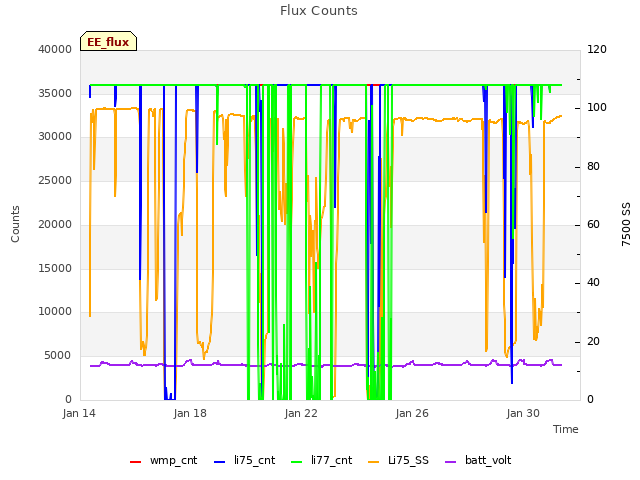640x480 pixels.
Task: Toggle batt_volt series in legend
Action: pos(478,460)
